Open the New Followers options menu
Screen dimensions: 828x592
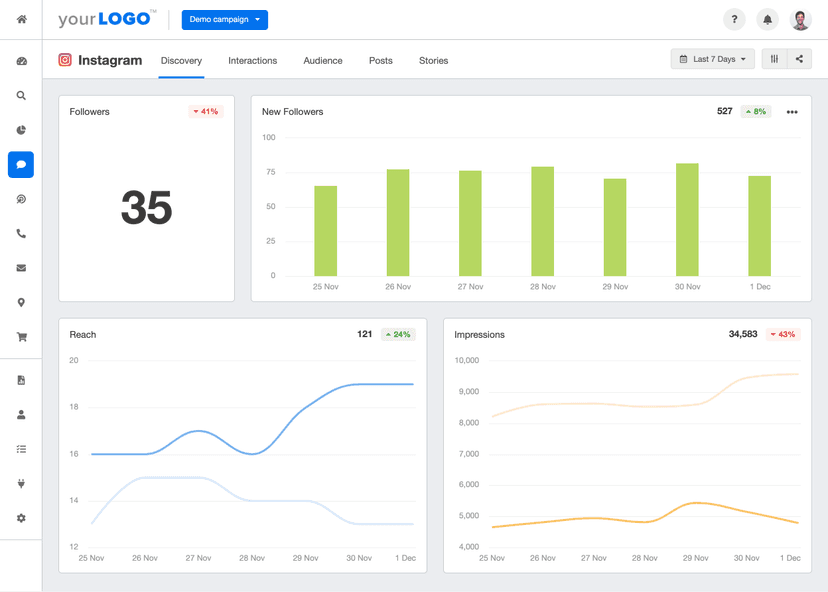(x=792, y=111)
